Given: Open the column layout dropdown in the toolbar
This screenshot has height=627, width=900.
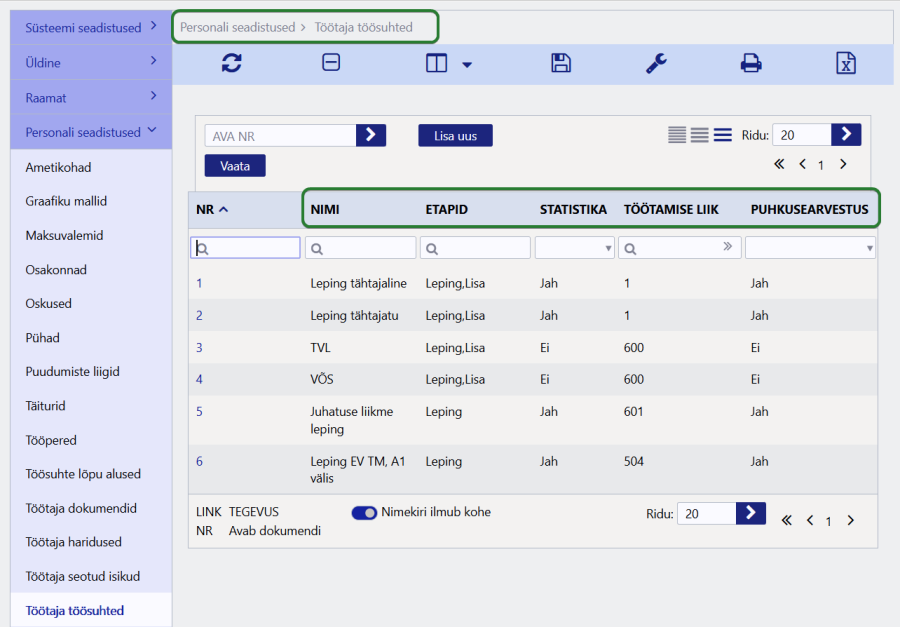Looking at the screenshot, I should click(x=448, y=64).
